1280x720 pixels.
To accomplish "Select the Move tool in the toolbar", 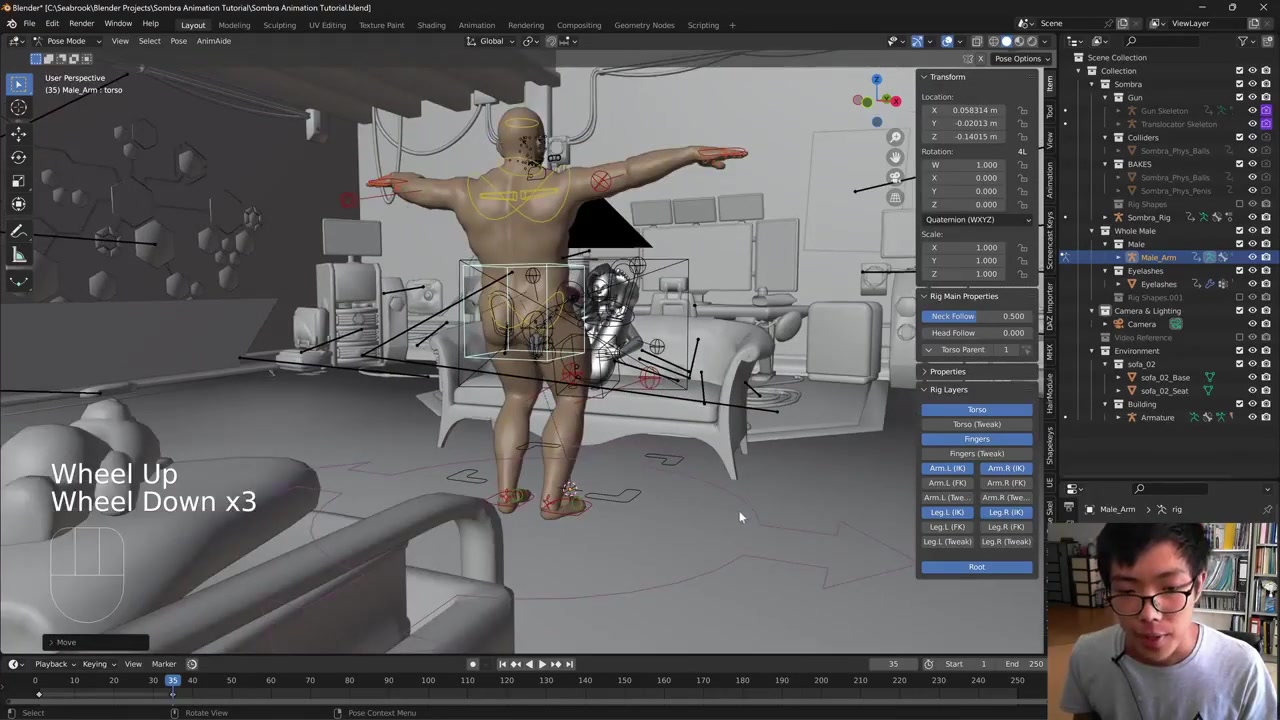I will tap(18, 133).
